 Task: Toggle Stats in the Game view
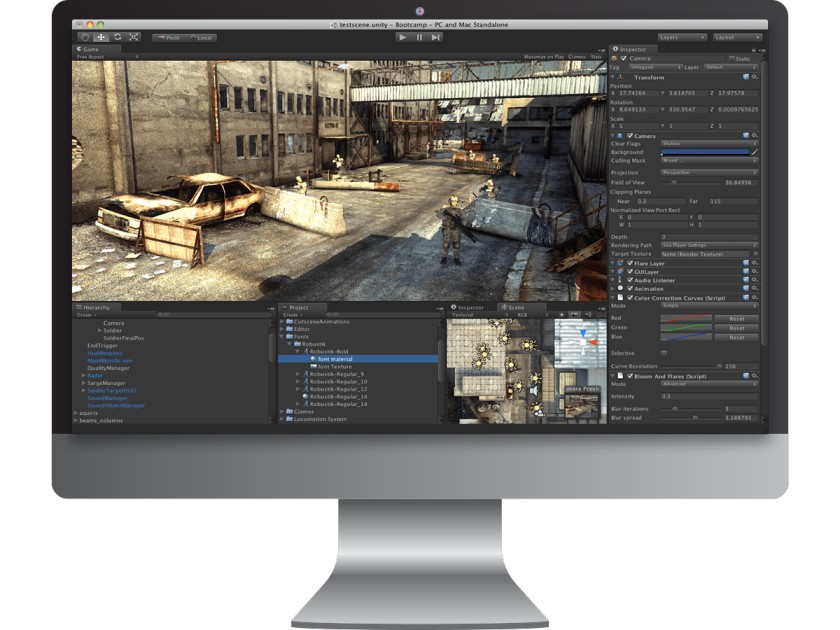pyautogui.click(x=596, y=57)
